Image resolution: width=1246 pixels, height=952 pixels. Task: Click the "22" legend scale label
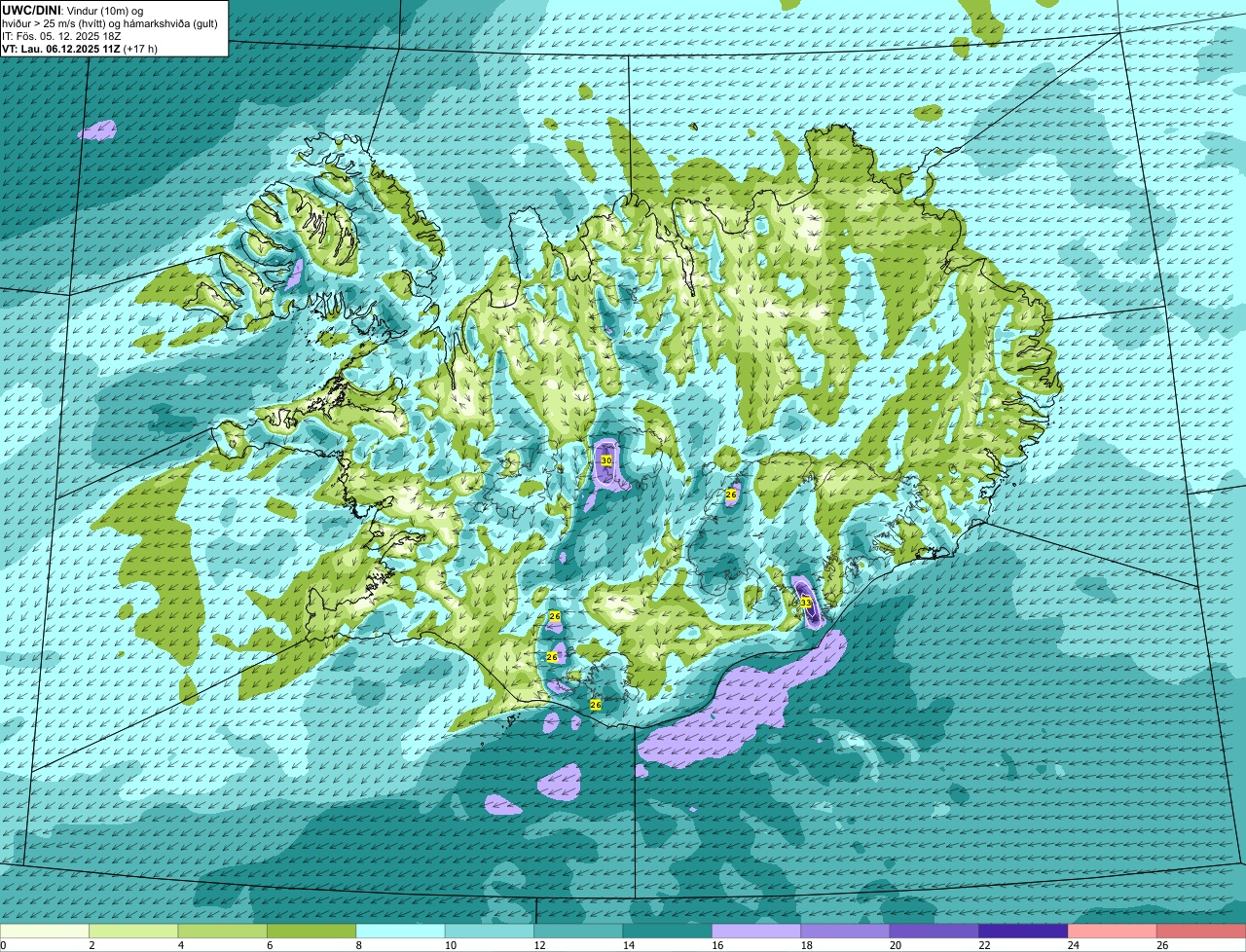(x=982, y=945)
